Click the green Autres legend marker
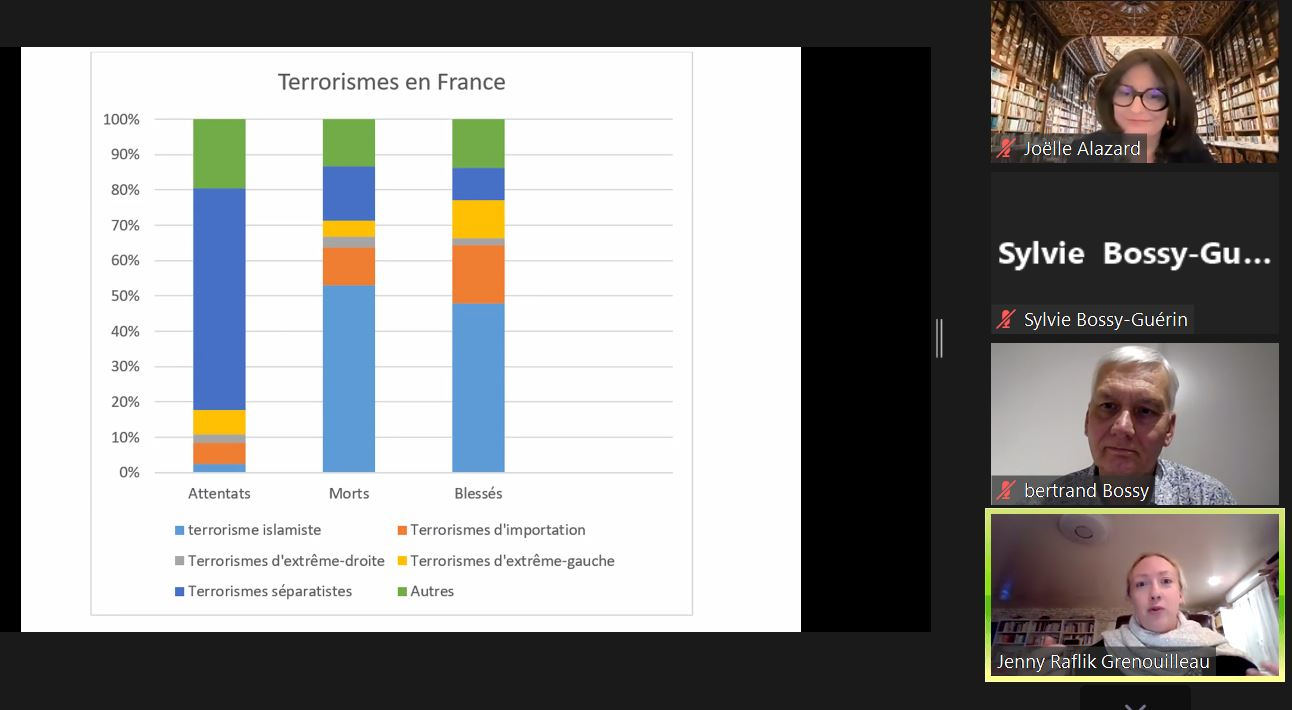This screenshot has width=1292, height=710. point(402,591)
